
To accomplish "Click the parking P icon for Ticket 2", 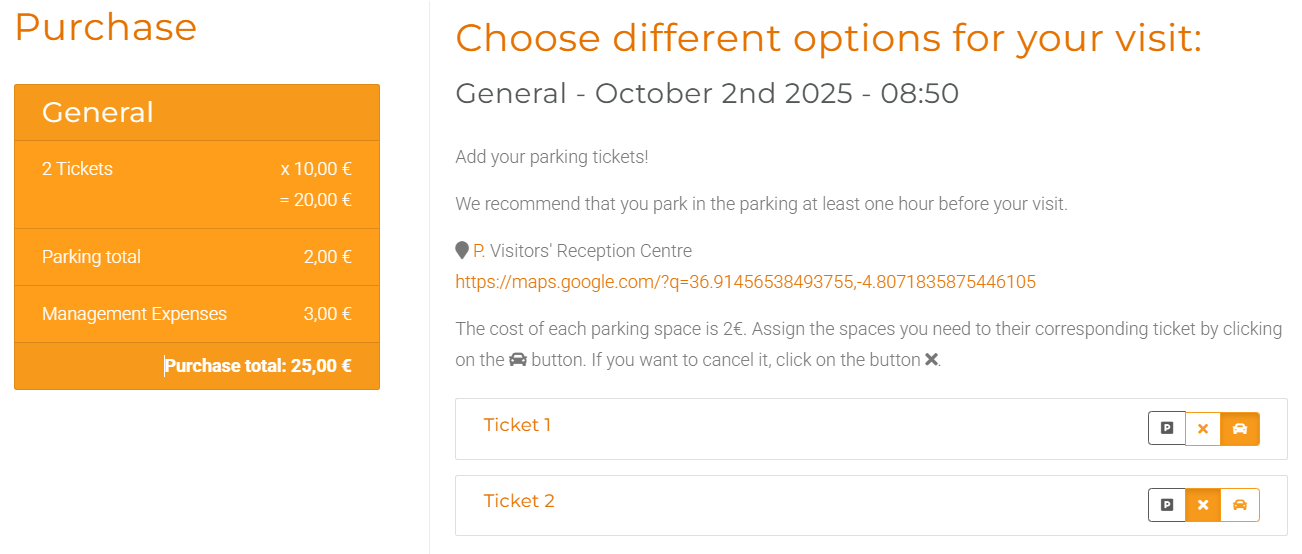I will click(1166, 505).
